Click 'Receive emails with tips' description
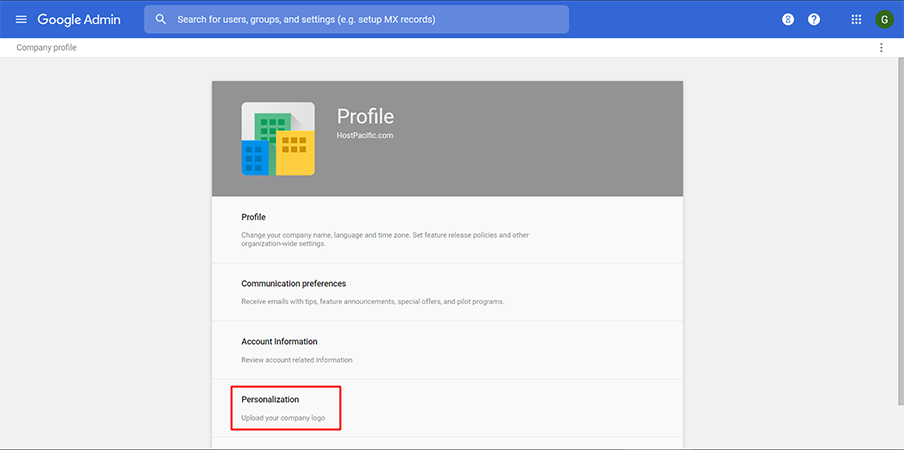Image resolution: width=904 pixels, height=450 pixels. (x=372, y=301)
